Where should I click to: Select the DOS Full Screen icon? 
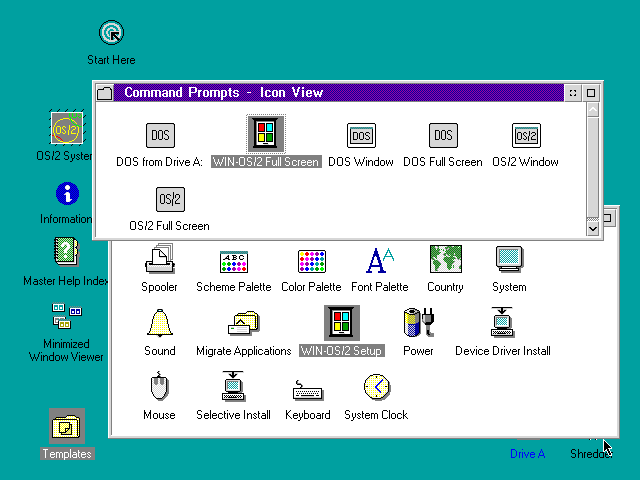click(443, 135)
